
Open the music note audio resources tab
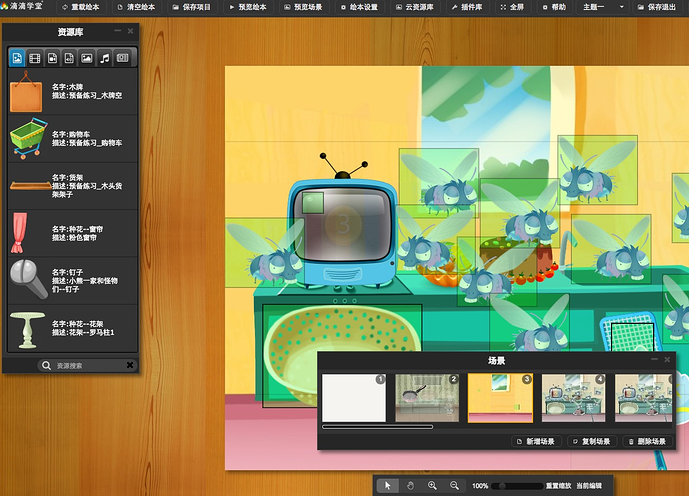tap(105, 58)
